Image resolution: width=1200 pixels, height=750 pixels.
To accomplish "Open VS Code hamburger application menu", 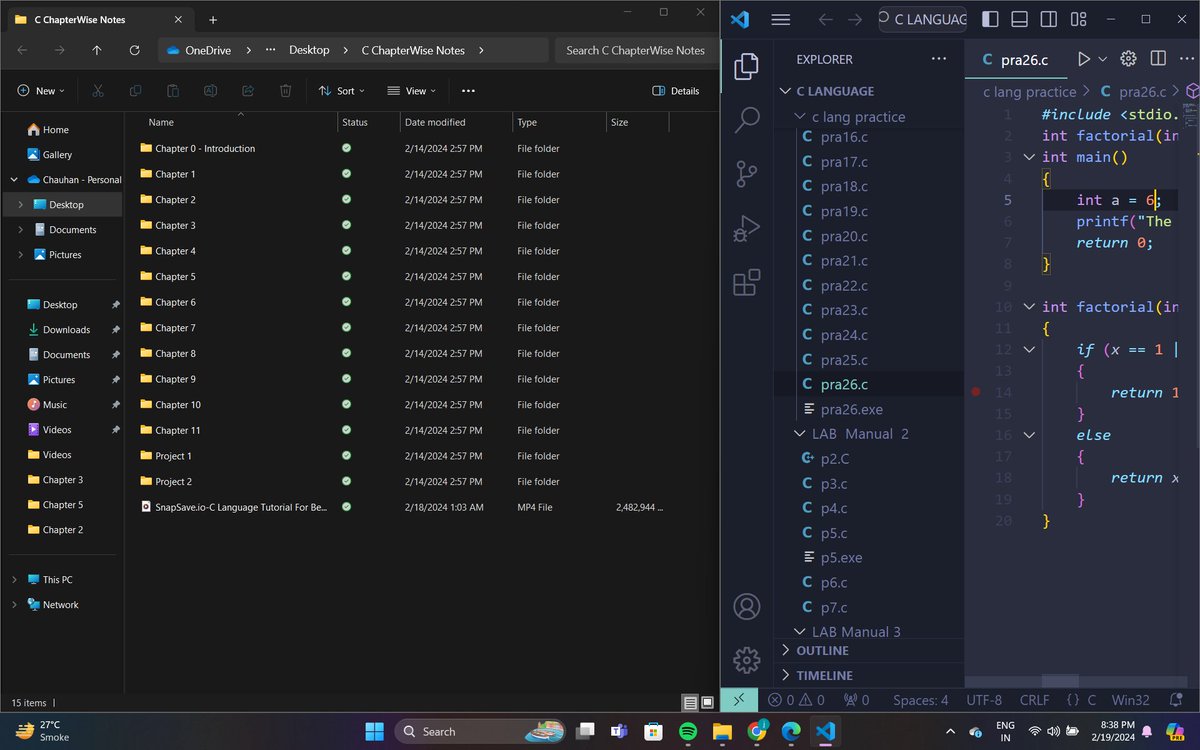I will coord(782,19).
